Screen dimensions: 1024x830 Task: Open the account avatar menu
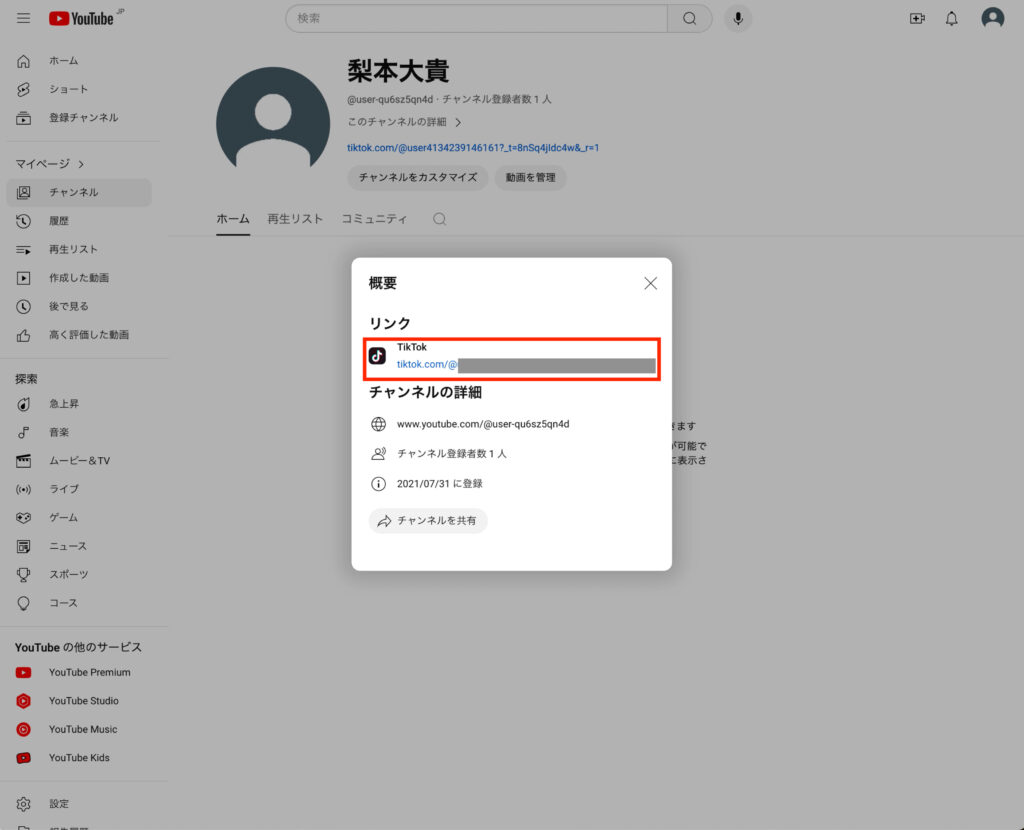pos(992,18)
